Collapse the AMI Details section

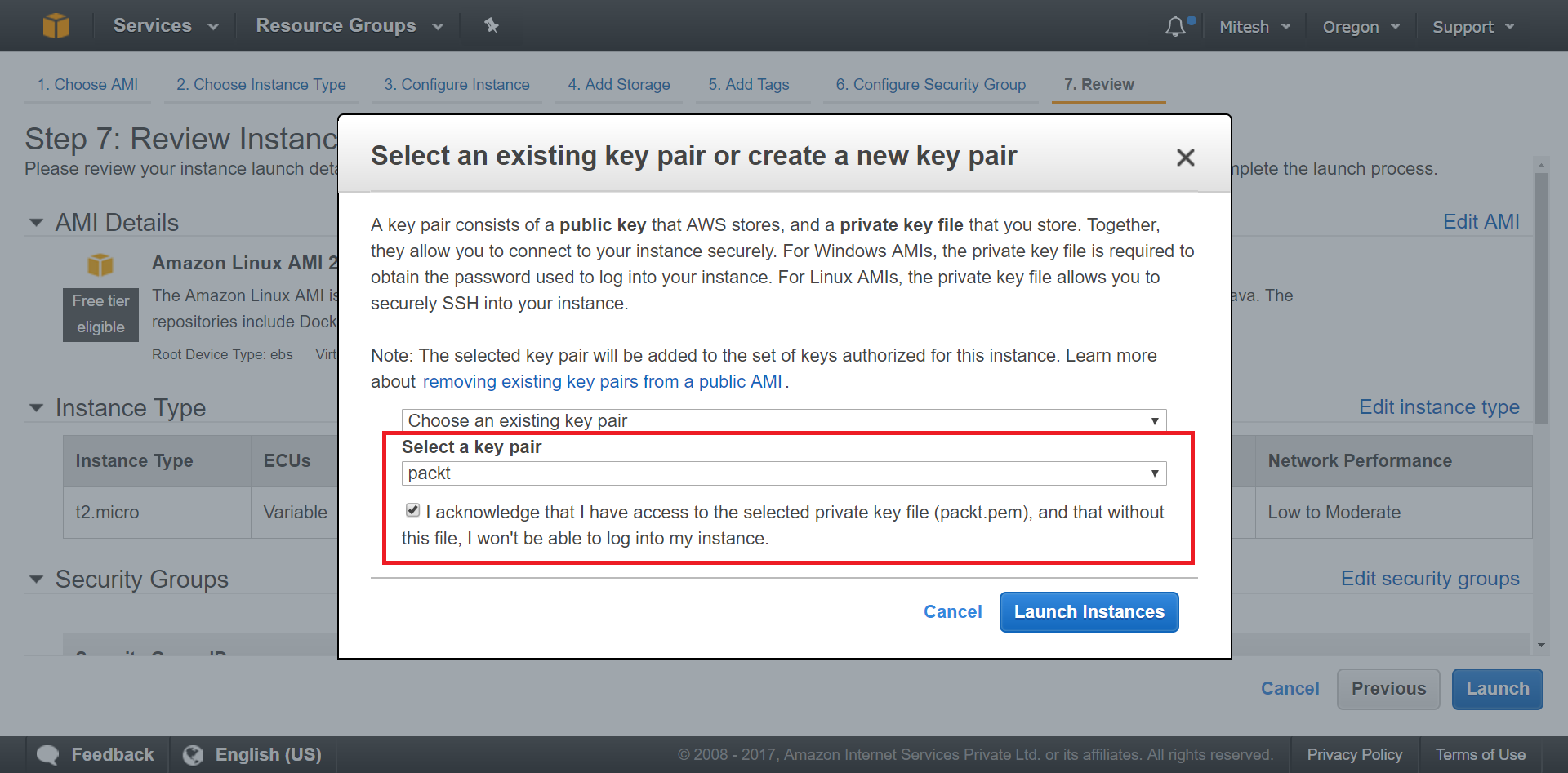pyautogui.click(x=36, y=223)
